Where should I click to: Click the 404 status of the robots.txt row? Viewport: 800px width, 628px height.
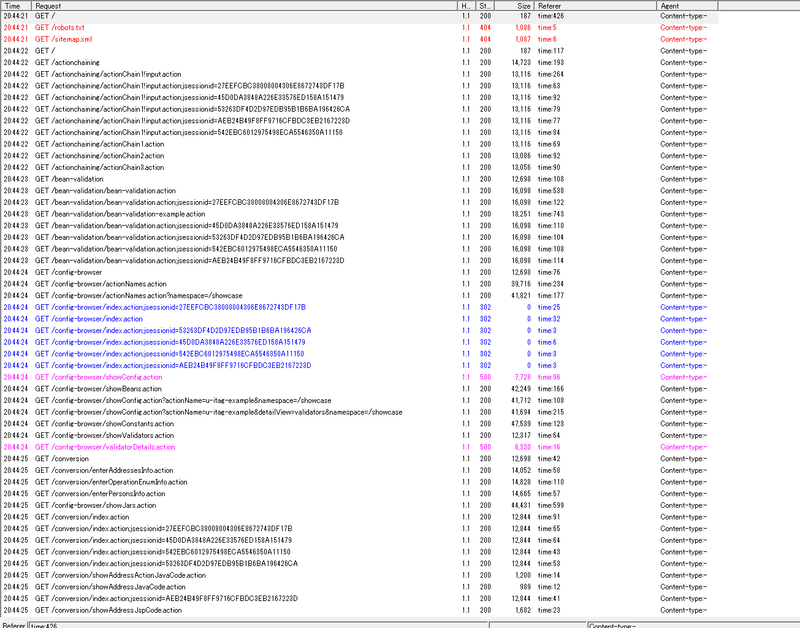[x=485, y=28]
